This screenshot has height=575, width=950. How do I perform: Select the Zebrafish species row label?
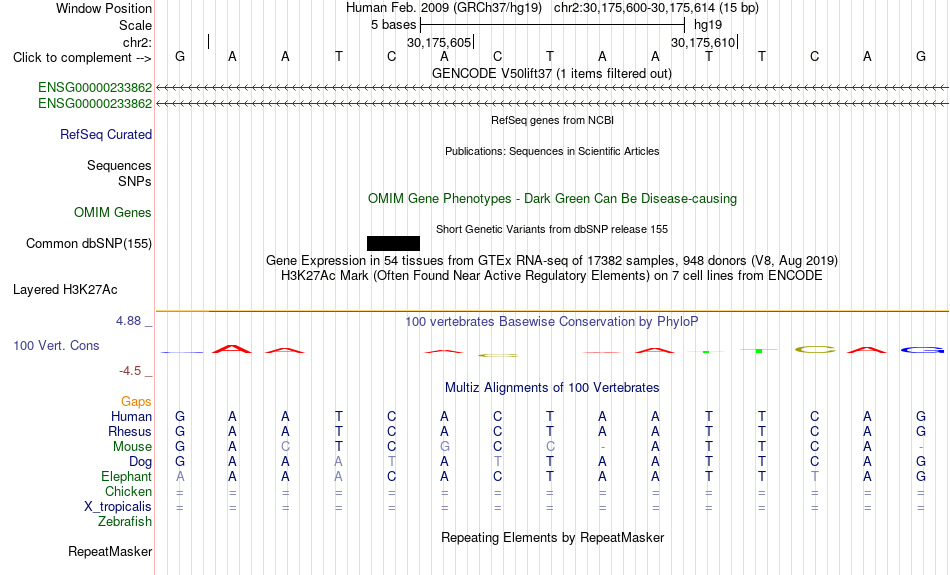125,521
